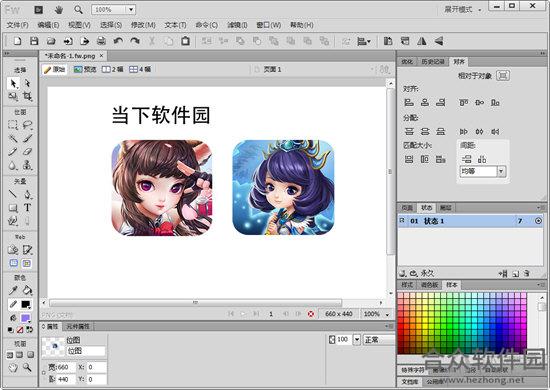Open the 滤镜 menu

tap(237, 25)
